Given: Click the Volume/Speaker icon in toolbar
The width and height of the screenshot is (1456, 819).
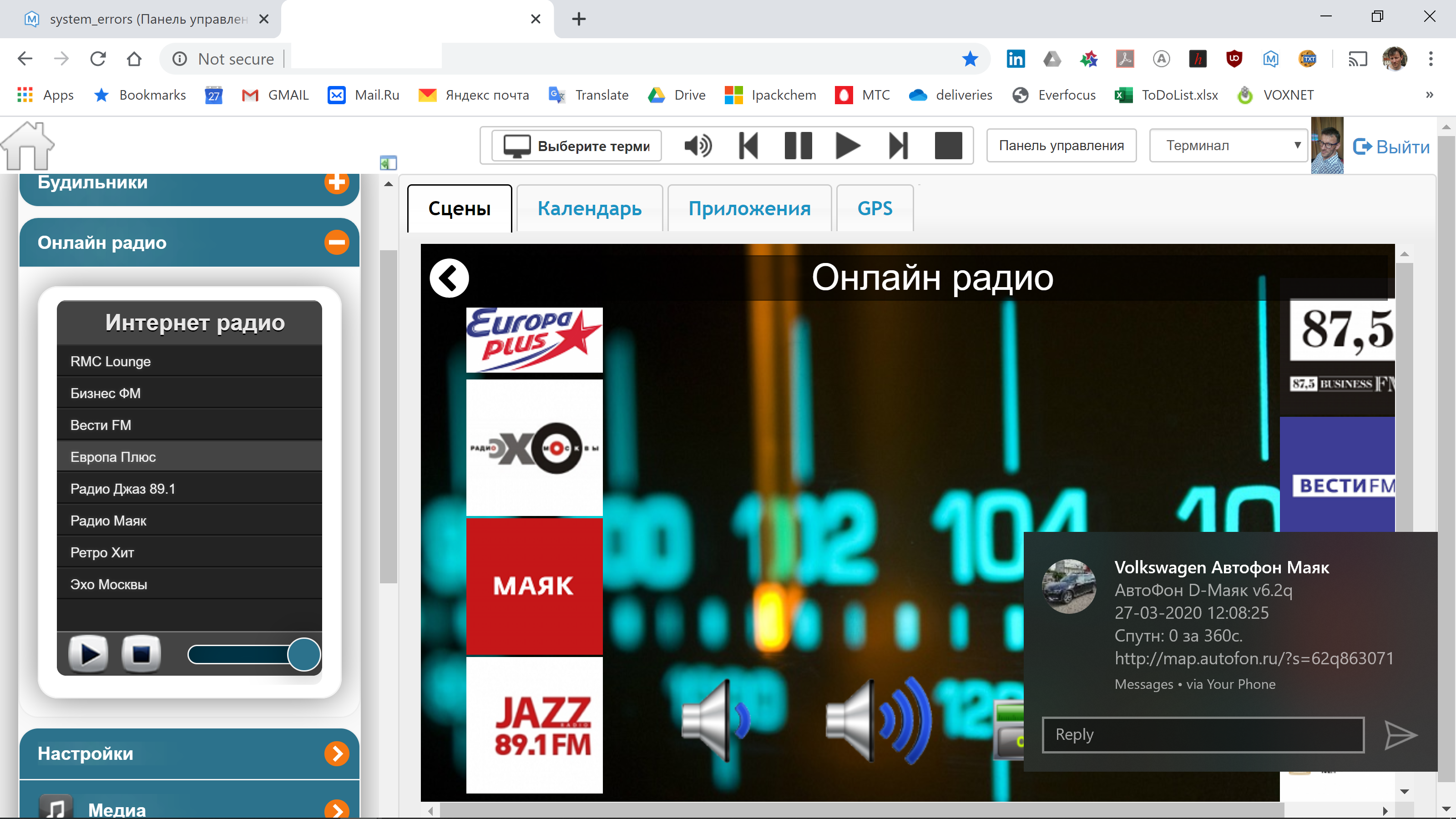Looking at the screenshot, I should [697, 146].
